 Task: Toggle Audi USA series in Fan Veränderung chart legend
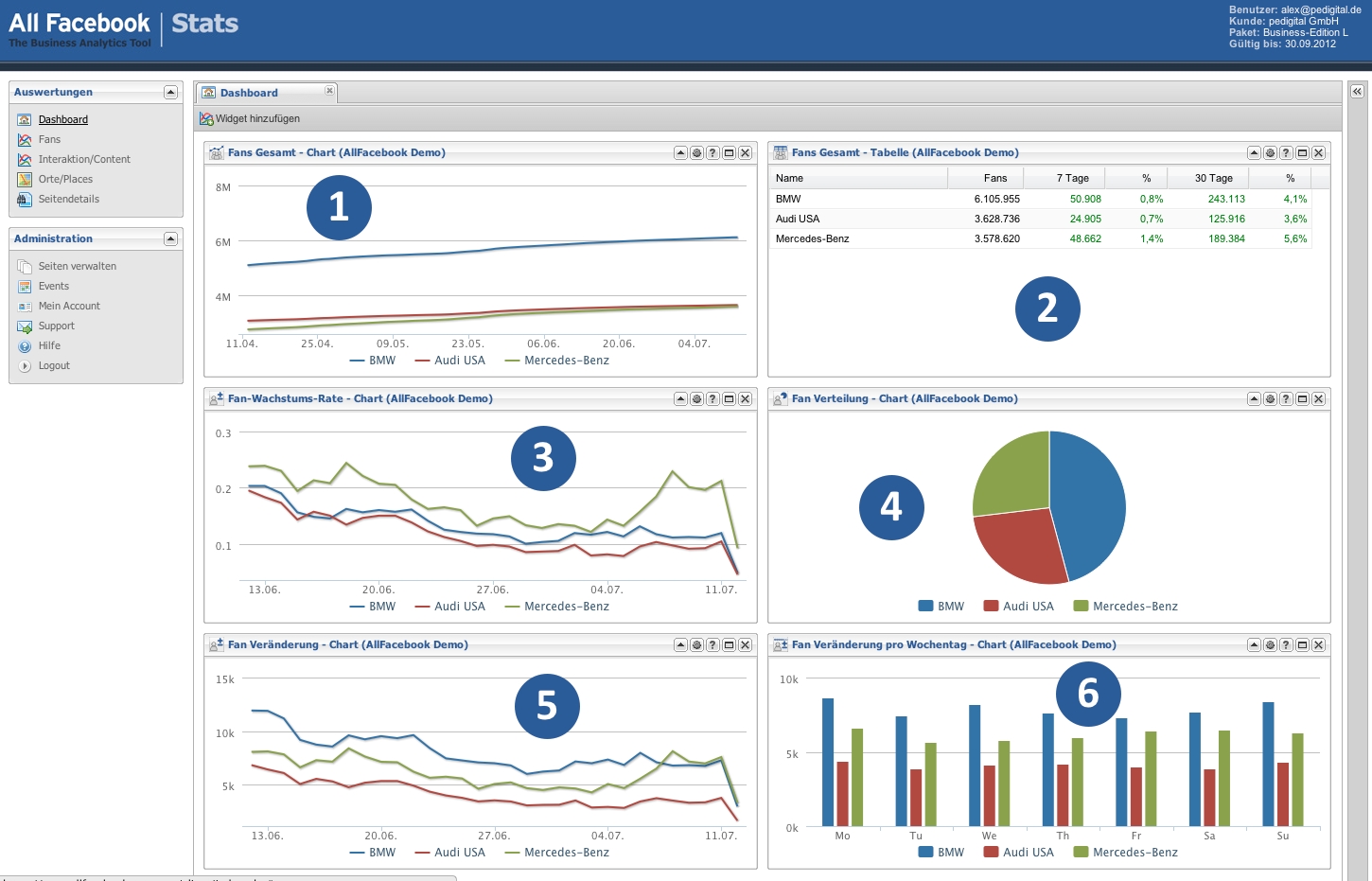[x=449, y=853]
